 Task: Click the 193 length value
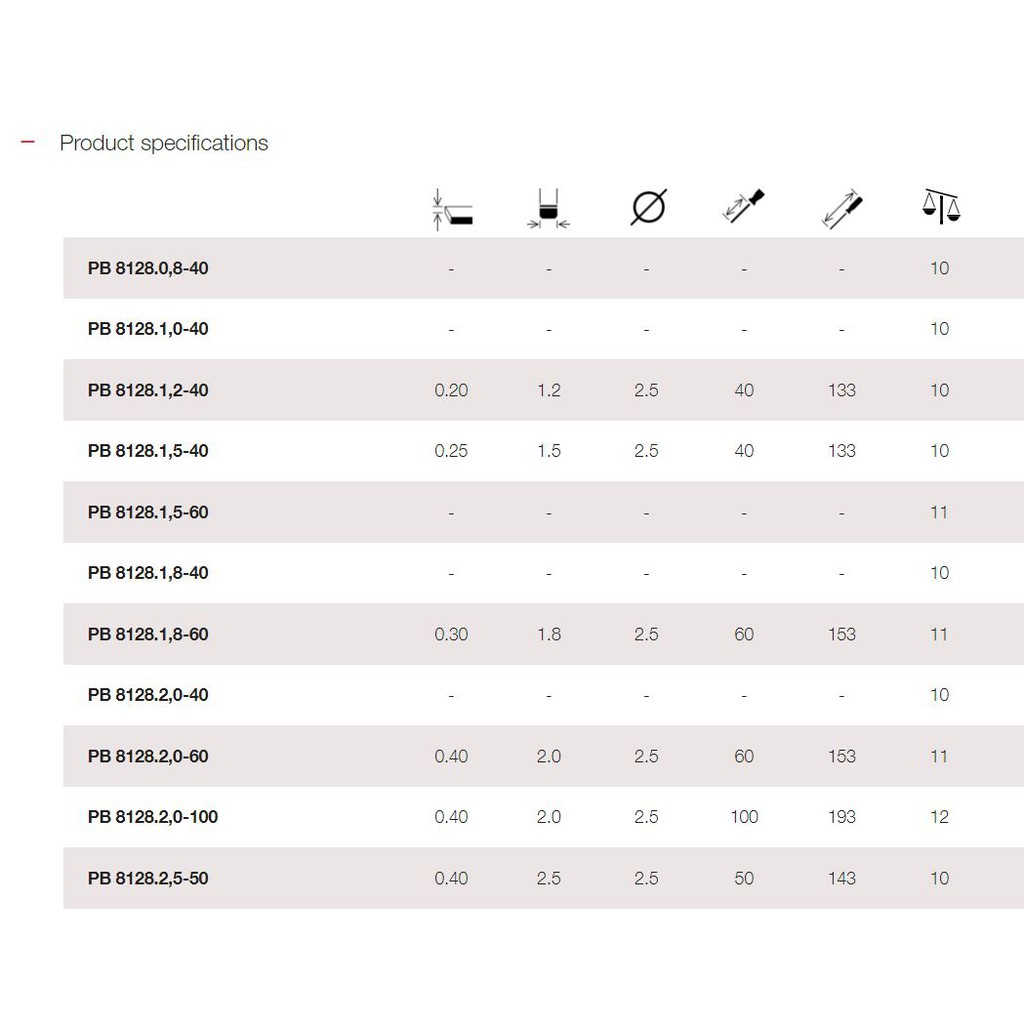coord(842,817)
